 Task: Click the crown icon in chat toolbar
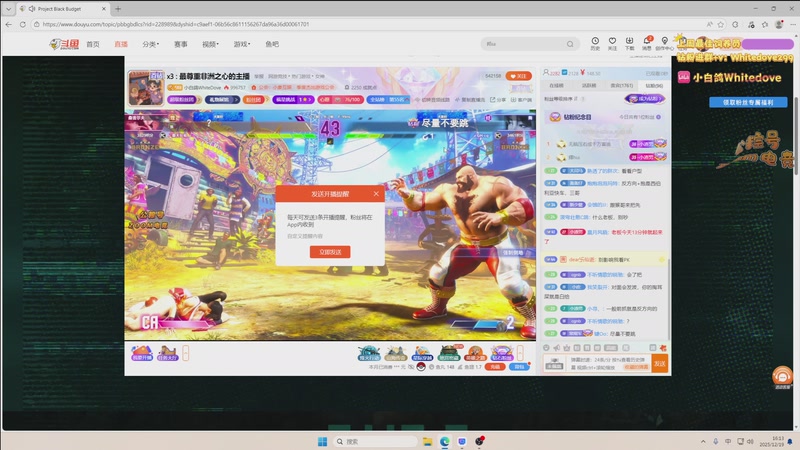(567, 348)
